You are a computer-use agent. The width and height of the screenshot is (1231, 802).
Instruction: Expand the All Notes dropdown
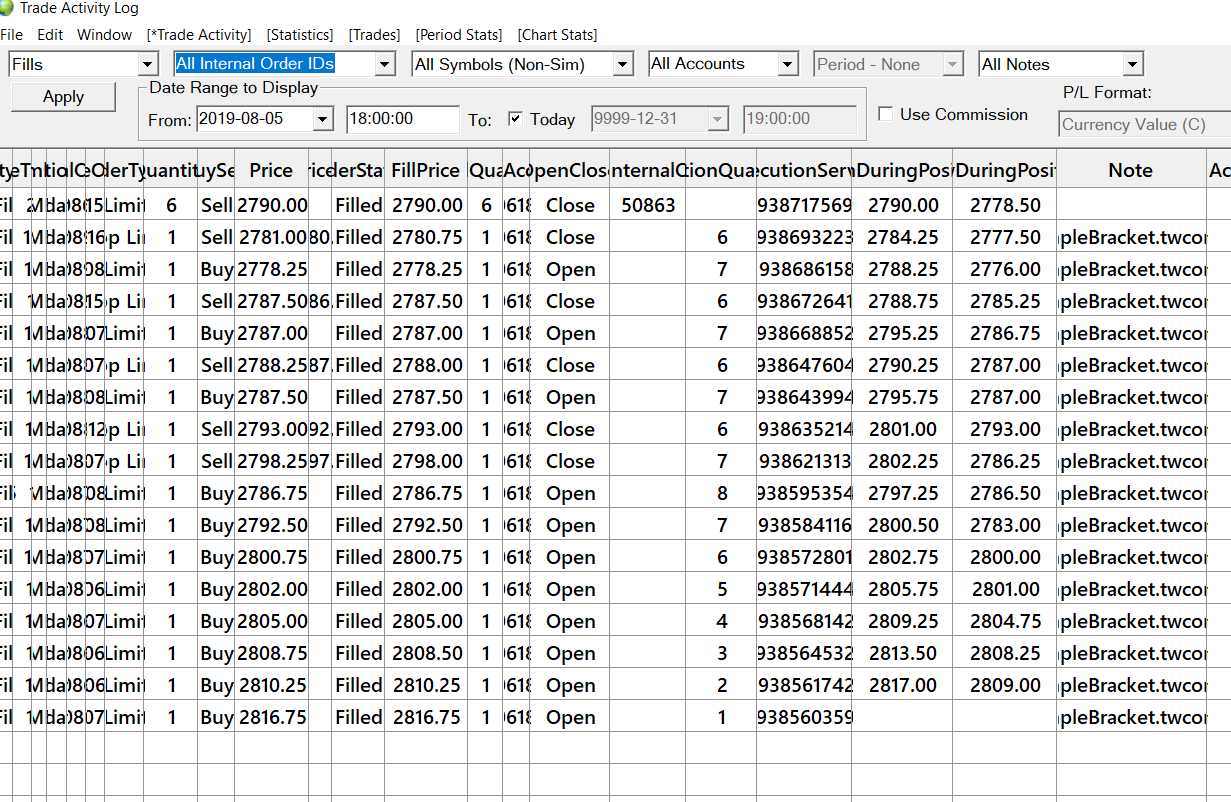coord(1132,65)
